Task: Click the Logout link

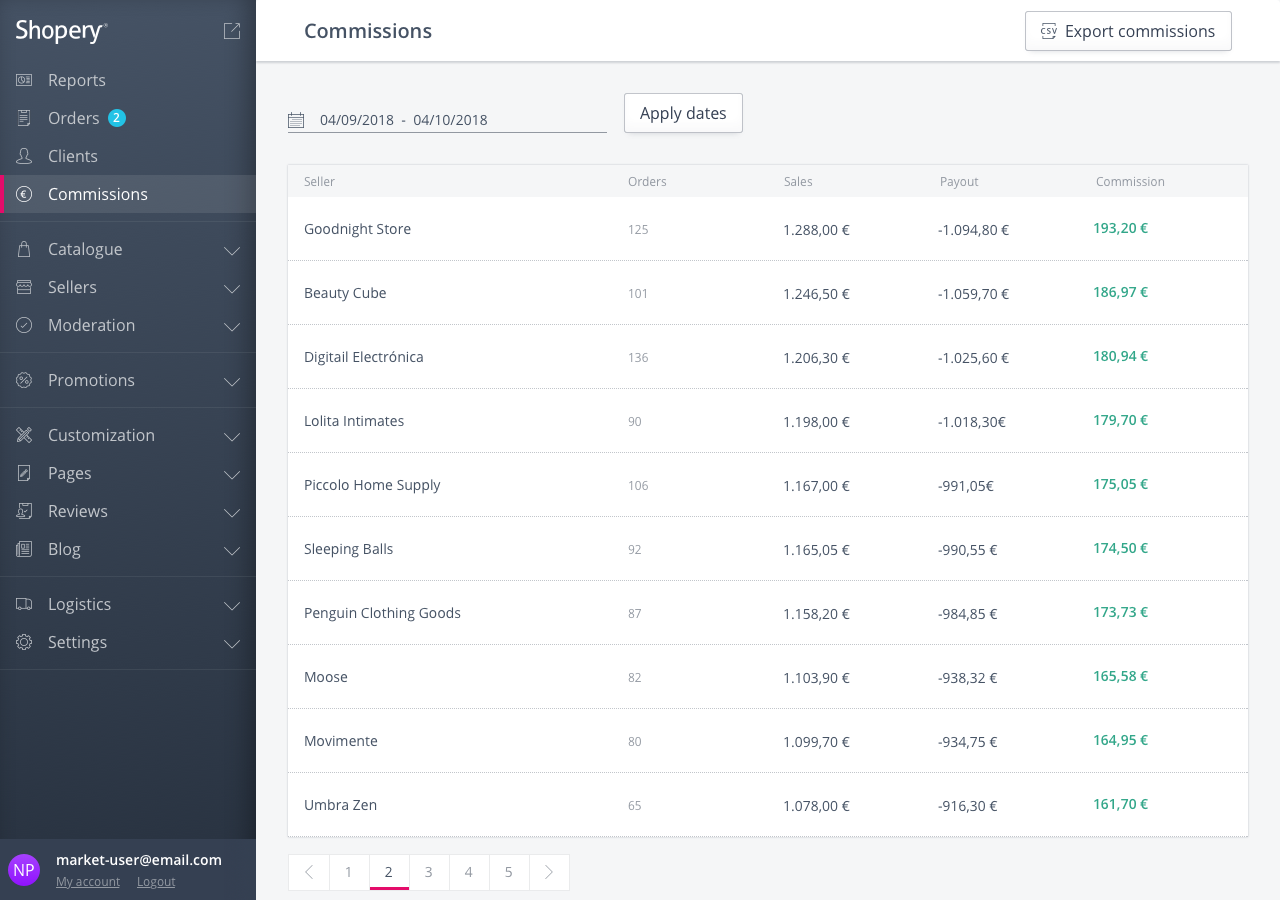Action: pyautogui.click(x=156, y=882)
